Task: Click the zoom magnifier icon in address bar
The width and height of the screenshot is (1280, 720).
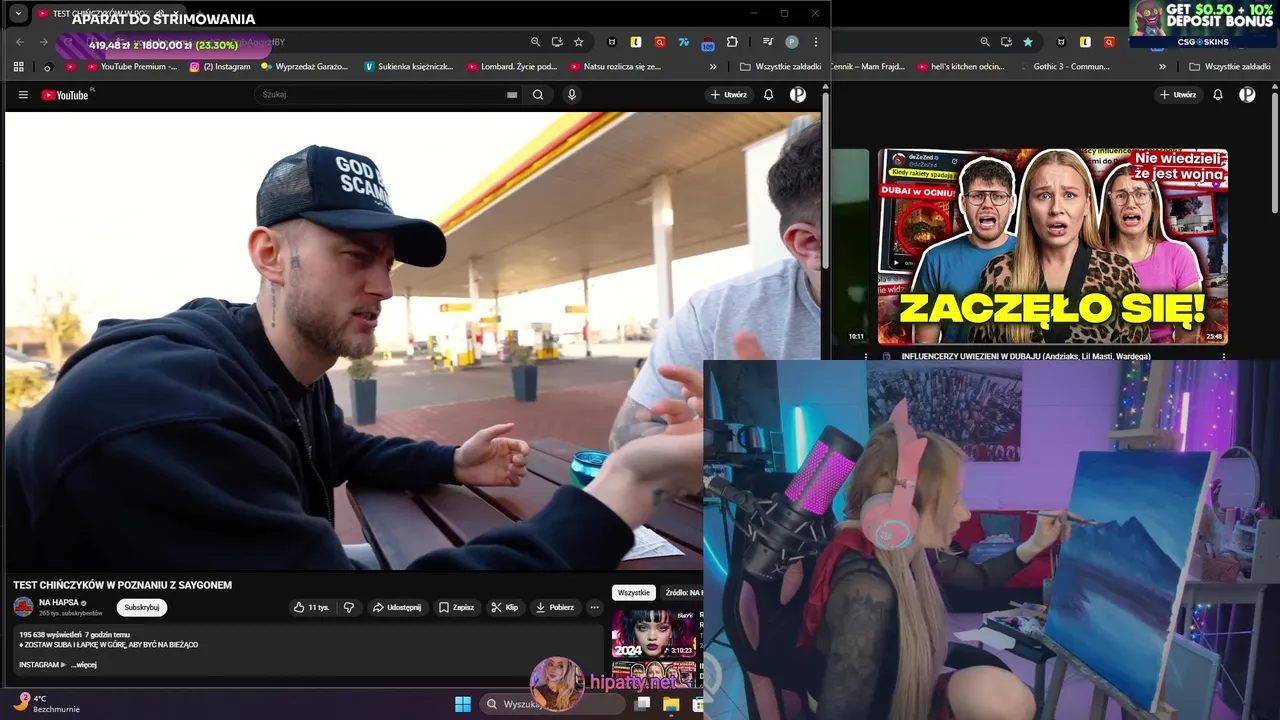Action: click(x=535, y=42)
